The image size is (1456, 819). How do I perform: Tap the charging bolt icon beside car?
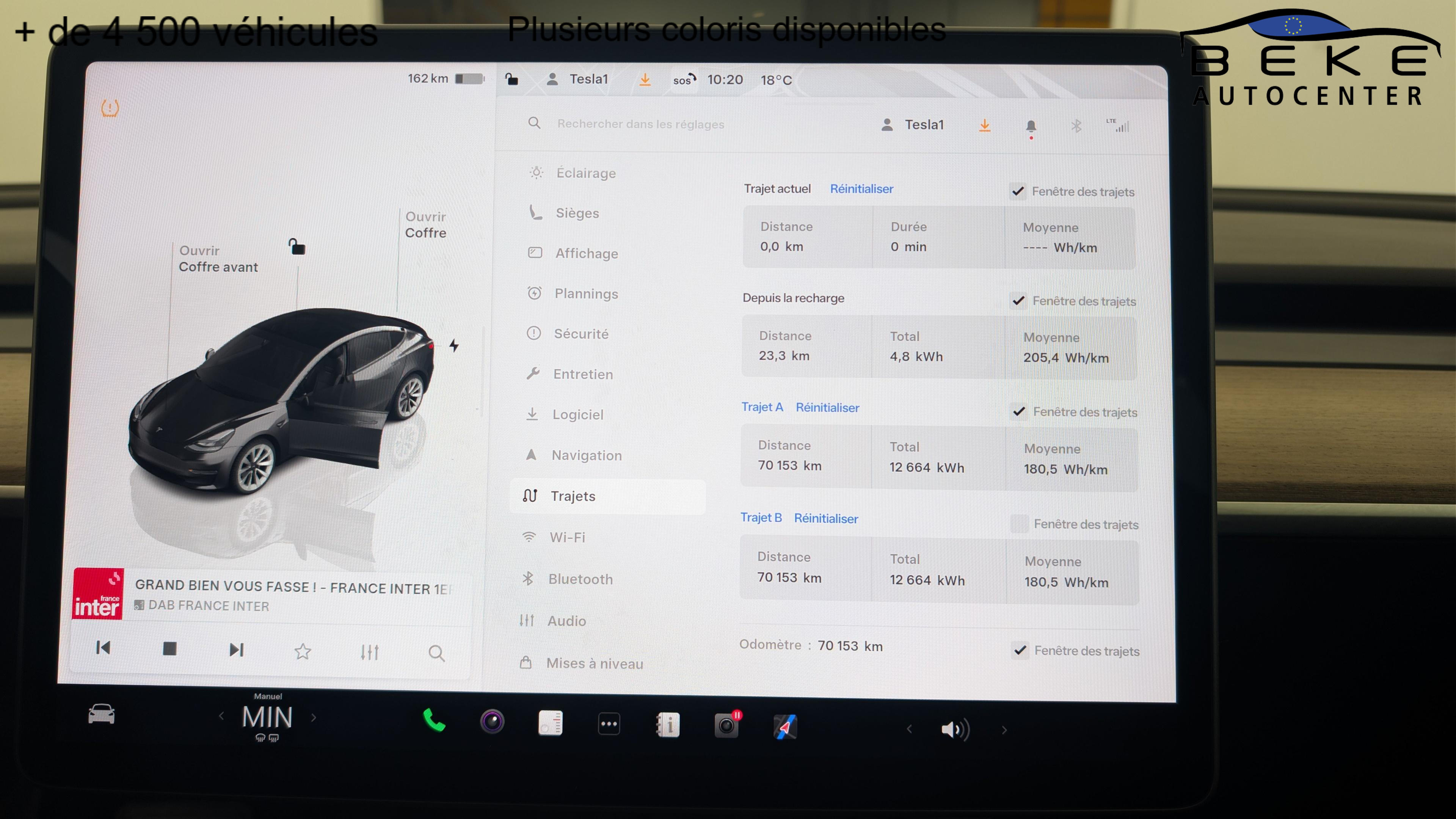tap(454, 345)
